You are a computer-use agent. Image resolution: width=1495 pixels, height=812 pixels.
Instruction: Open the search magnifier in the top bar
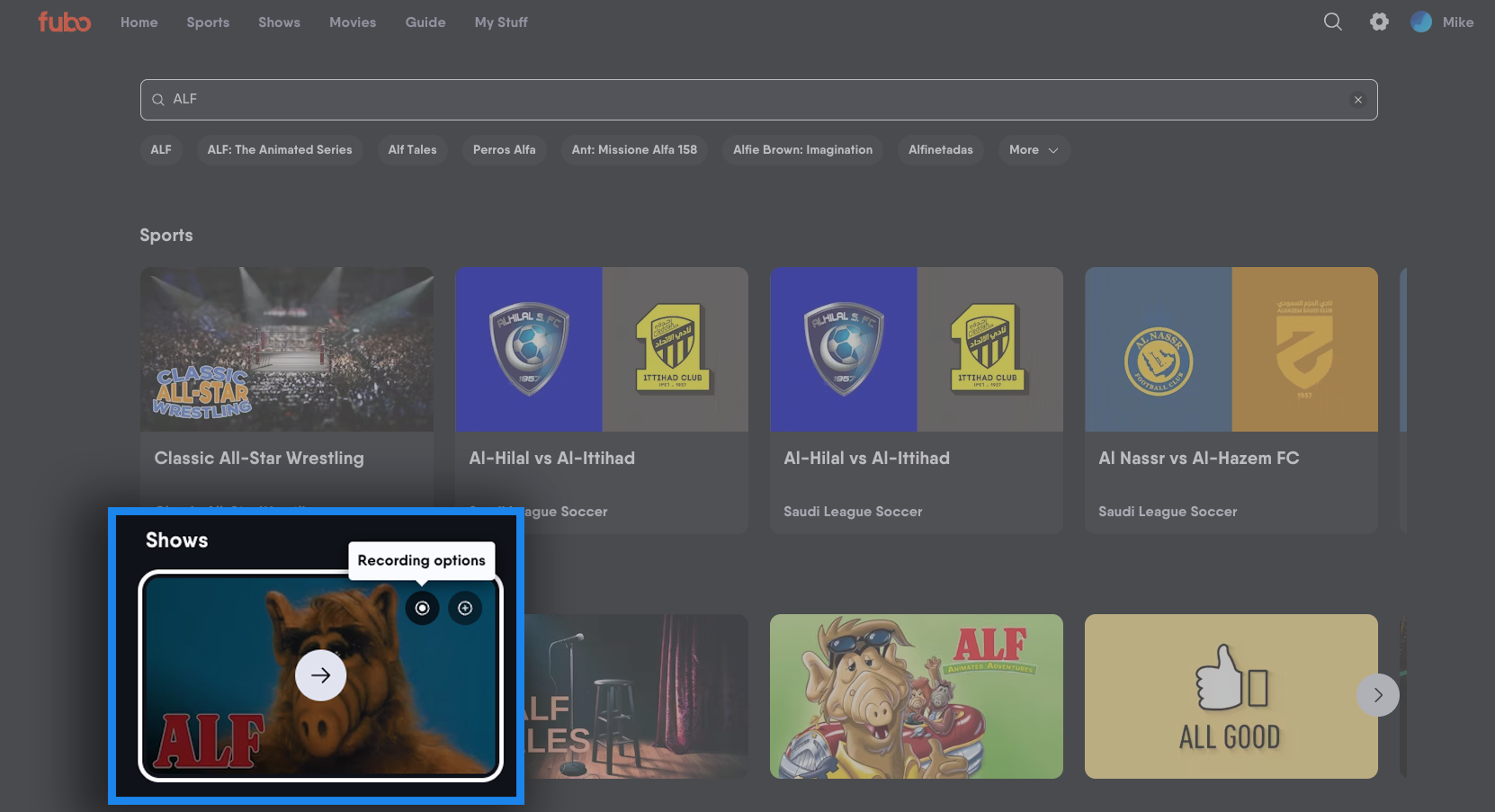[x=1332, y=22]
